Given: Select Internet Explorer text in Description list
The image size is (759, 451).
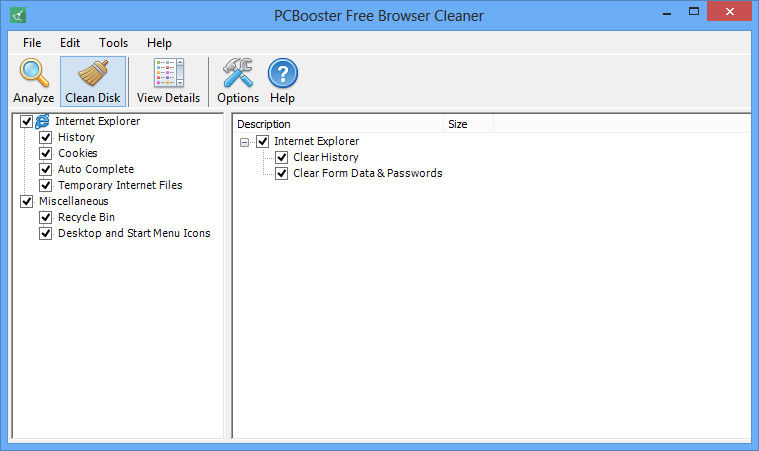Looking at the screenshot, I should [317, 141].
